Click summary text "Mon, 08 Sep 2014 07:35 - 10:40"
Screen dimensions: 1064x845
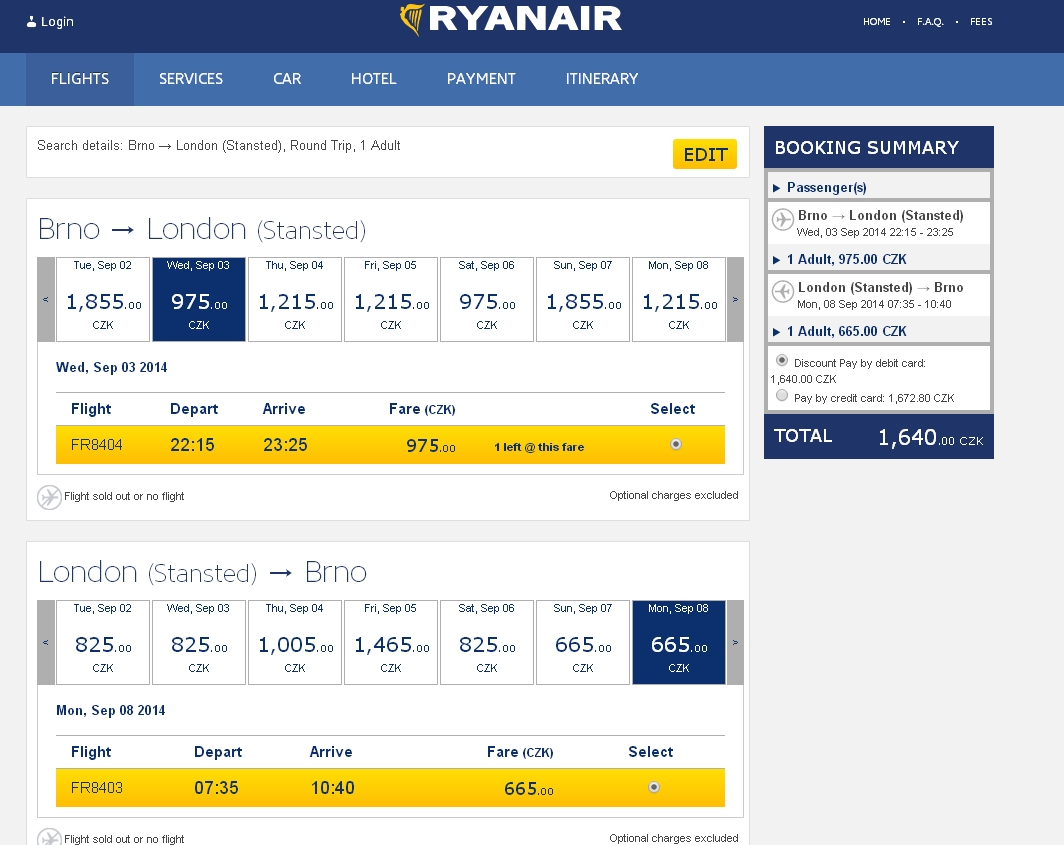(x=874, y=304)
